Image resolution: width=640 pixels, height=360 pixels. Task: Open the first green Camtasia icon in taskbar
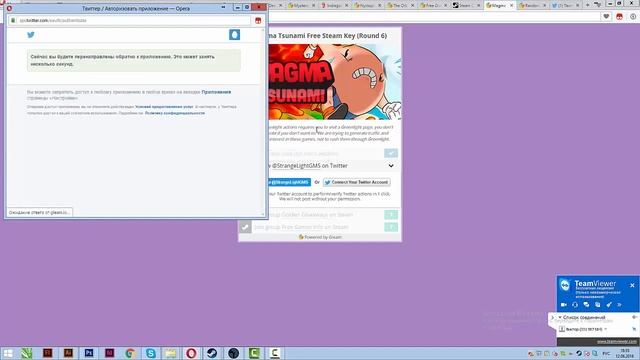pyautogui.click(x=254, y=353)
